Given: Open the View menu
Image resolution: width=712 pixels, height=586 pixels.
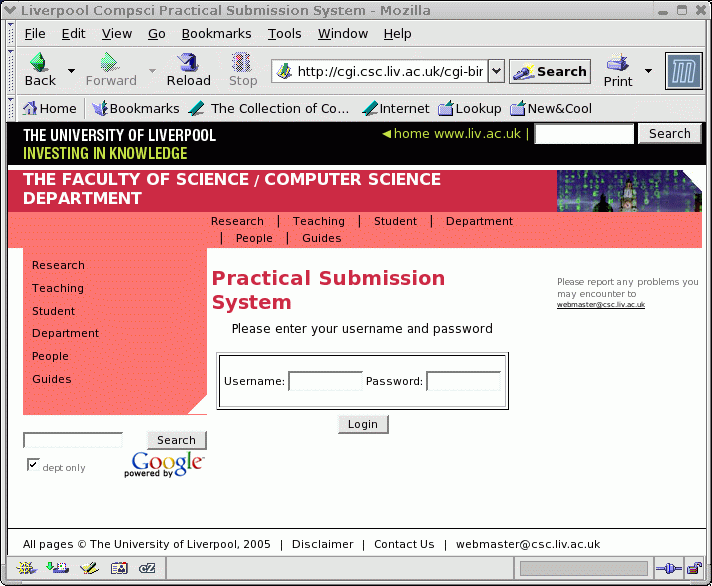Looking at the screenshot, I should click(117, 34).
